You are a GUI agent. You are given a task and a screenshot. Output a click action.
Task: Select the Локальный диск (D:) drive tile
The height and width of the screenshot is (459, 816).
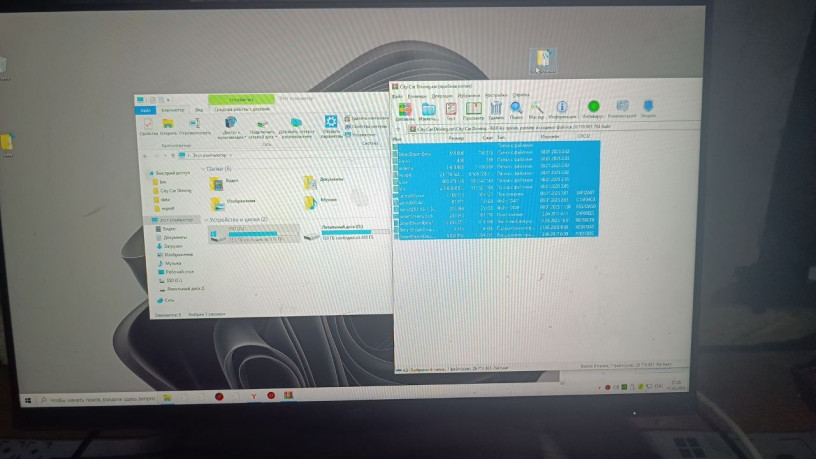(x=347, y=233)
